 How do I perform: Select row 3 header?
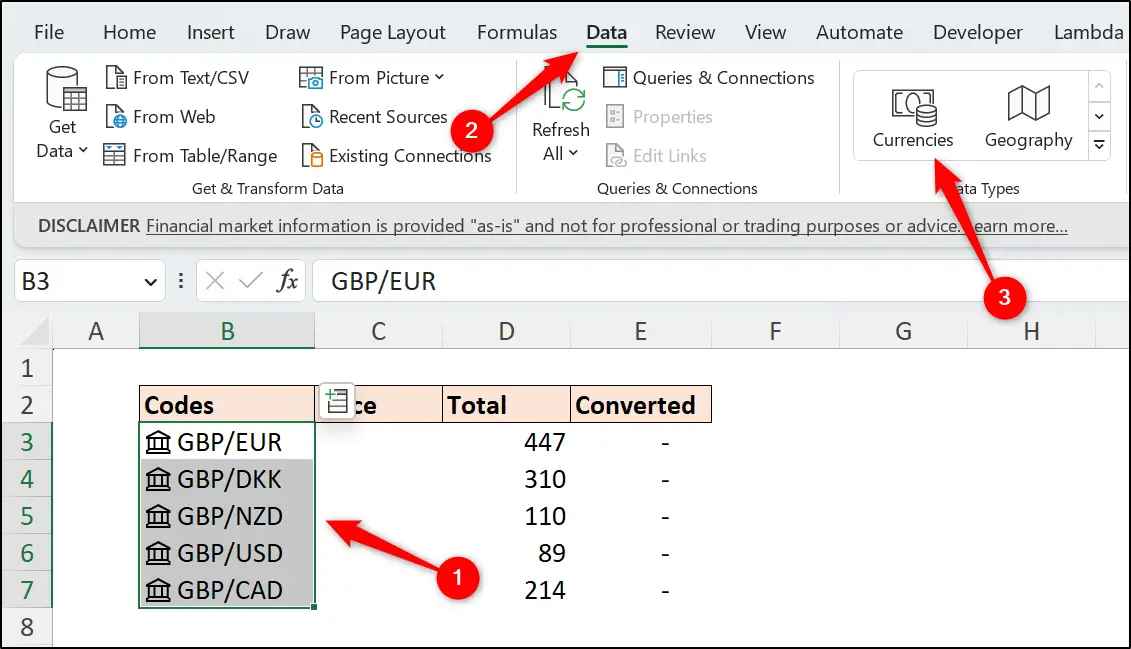click(x=27, y=441)
